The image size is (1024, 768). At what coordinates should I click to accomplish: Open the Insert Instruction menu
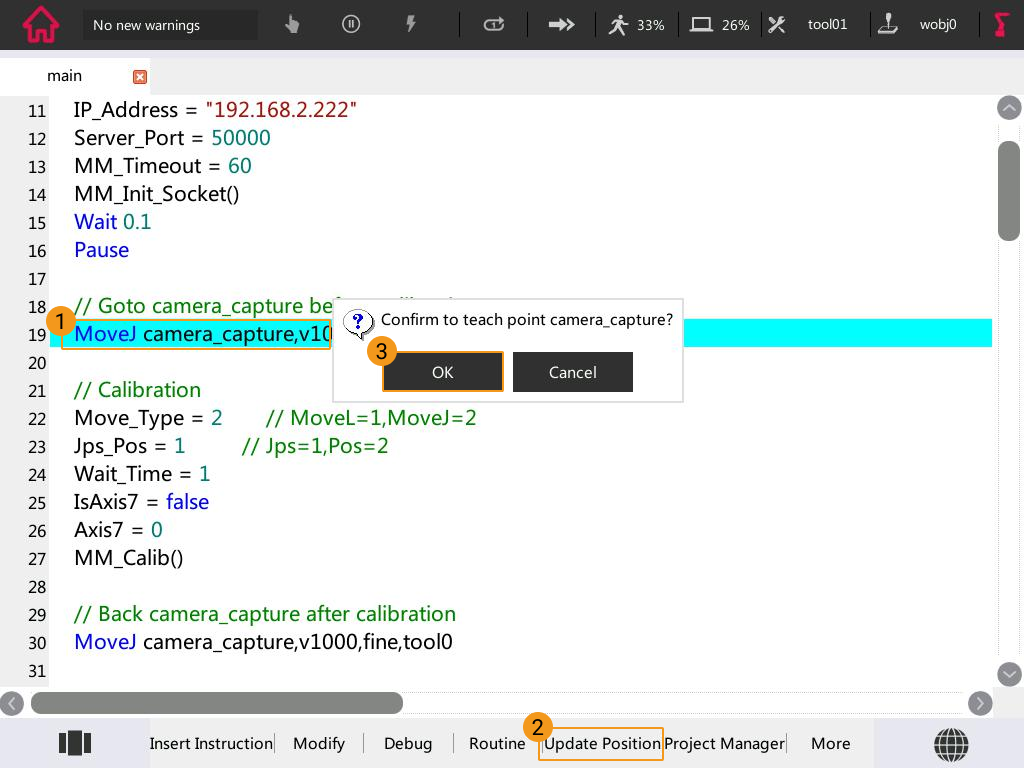click(211, 743)
